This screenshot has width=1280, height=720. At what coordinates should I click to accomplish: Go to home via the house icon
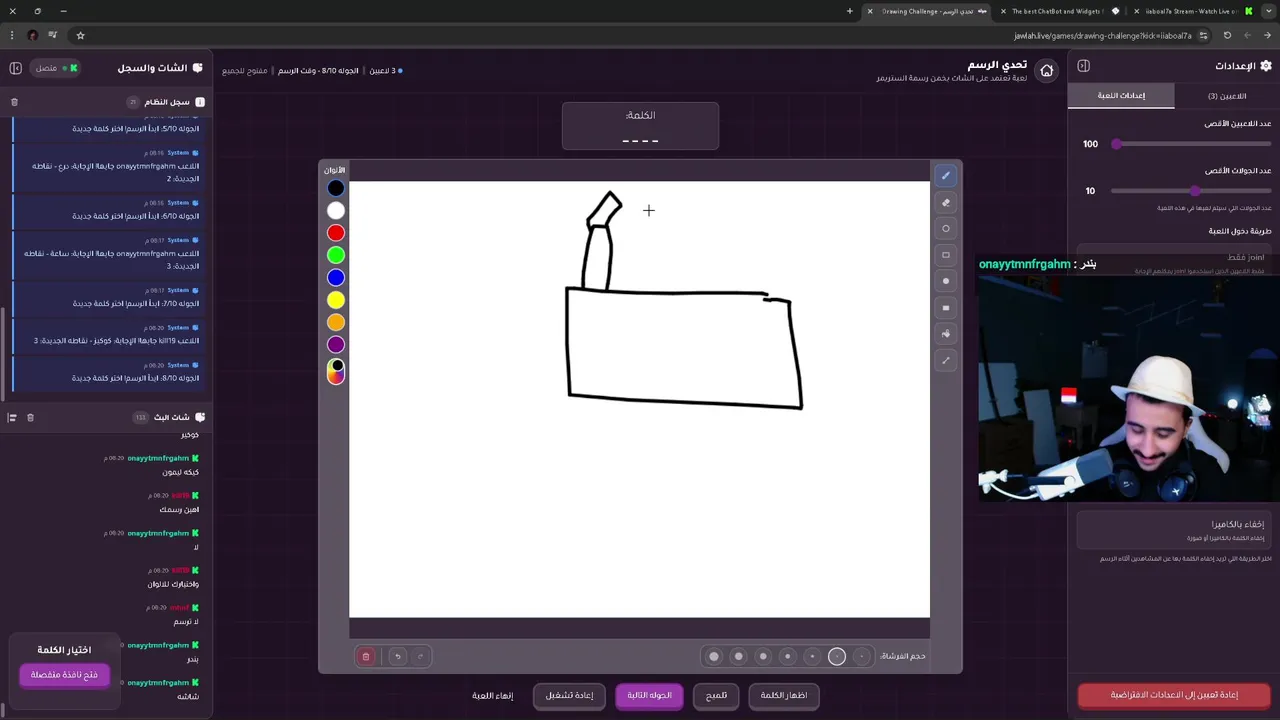[x=1046, y=70]
